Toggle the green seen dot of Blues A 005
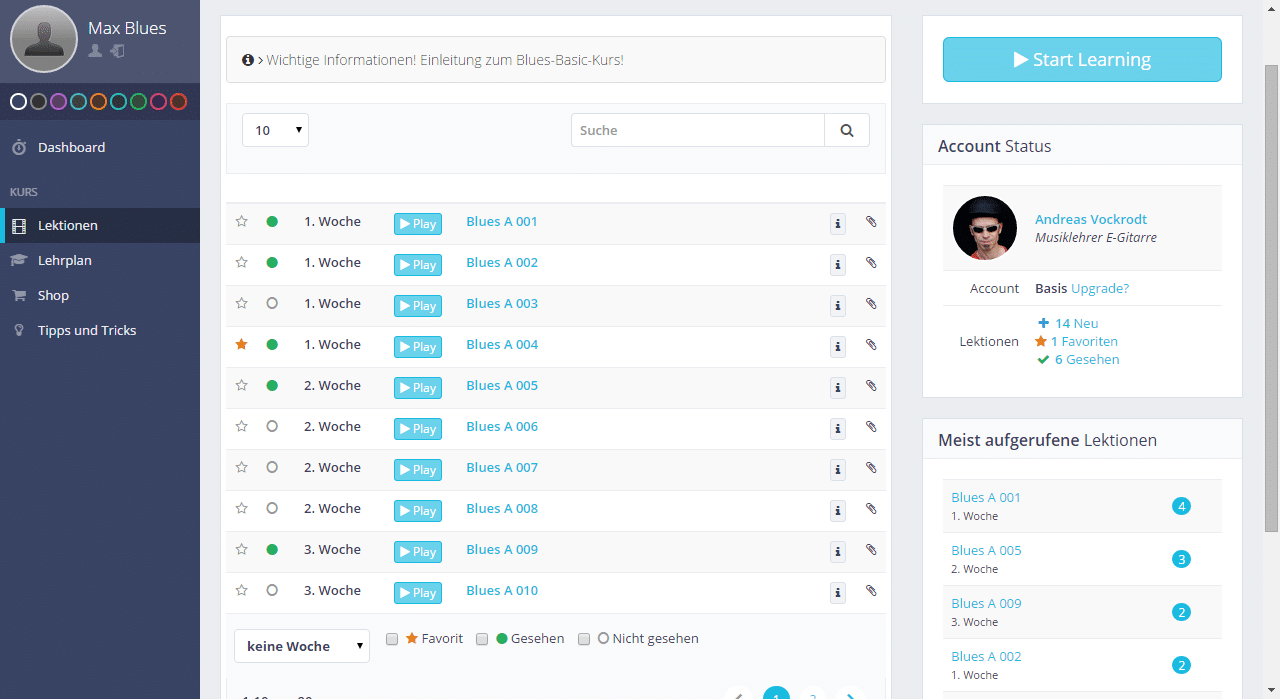 272,385
